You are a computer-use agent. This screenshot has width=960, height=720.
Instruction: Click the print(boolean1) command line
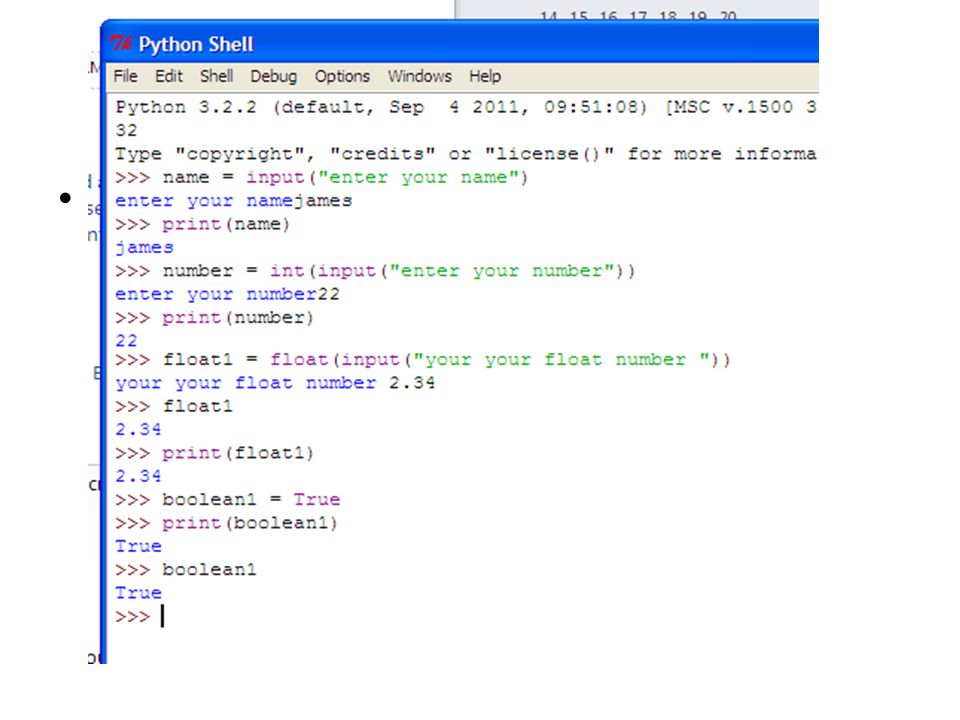point(226,523)
